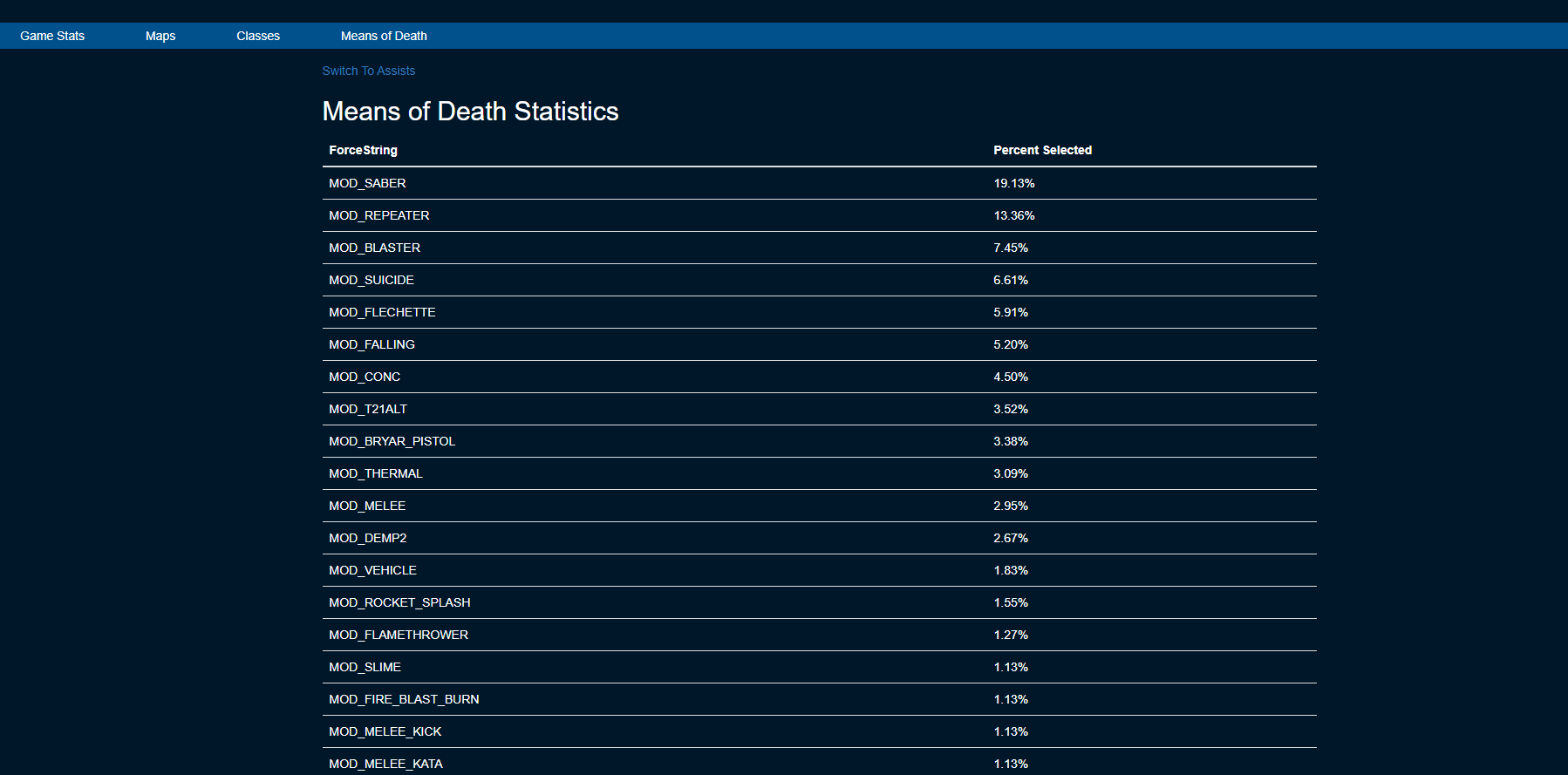1568x775 pixels.
Task: Select the MOD_FIRE_BLAST_BURN row
Action: click(x=404, y=699)
